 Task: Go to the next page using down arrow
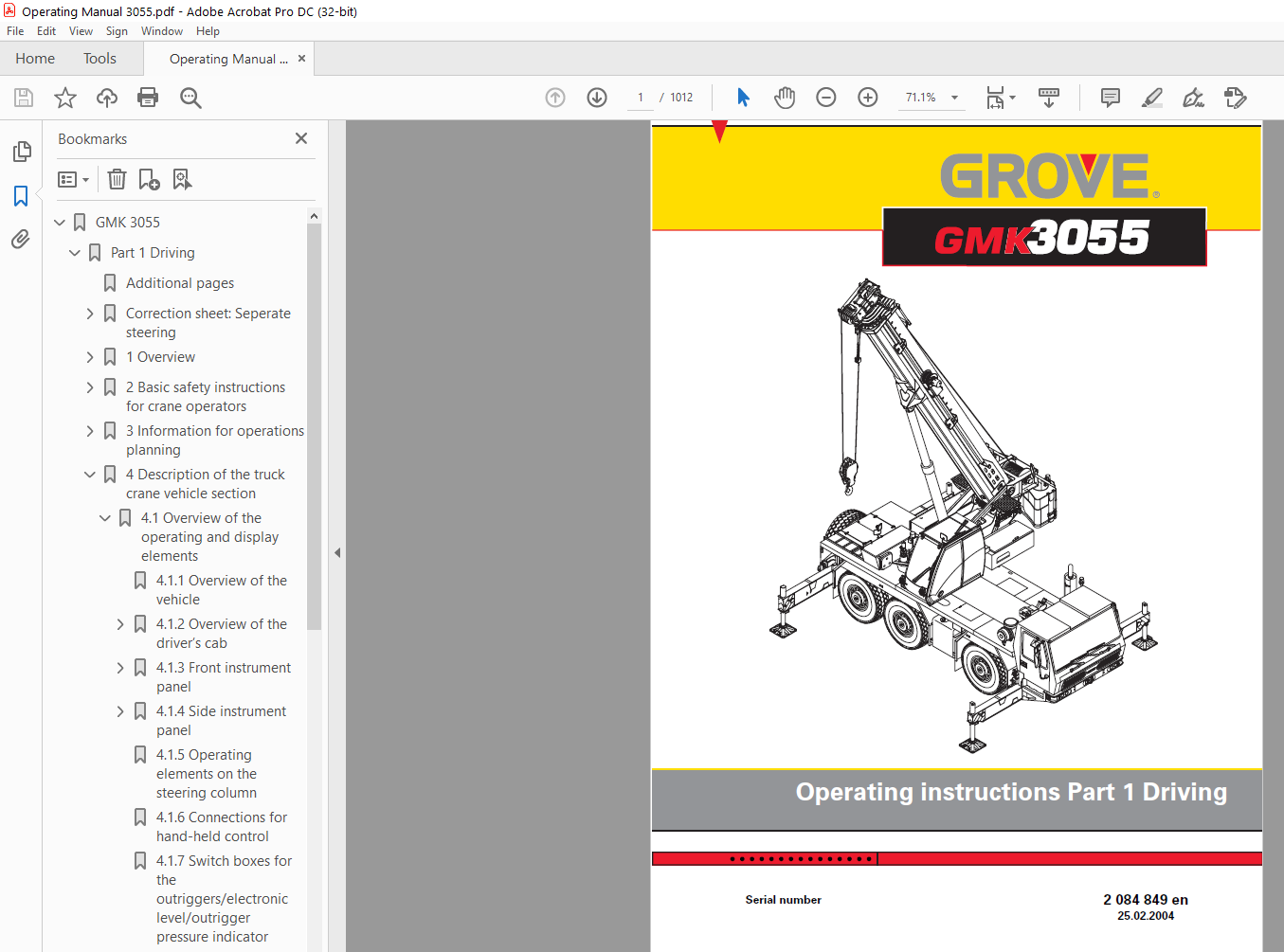point(597,98)
